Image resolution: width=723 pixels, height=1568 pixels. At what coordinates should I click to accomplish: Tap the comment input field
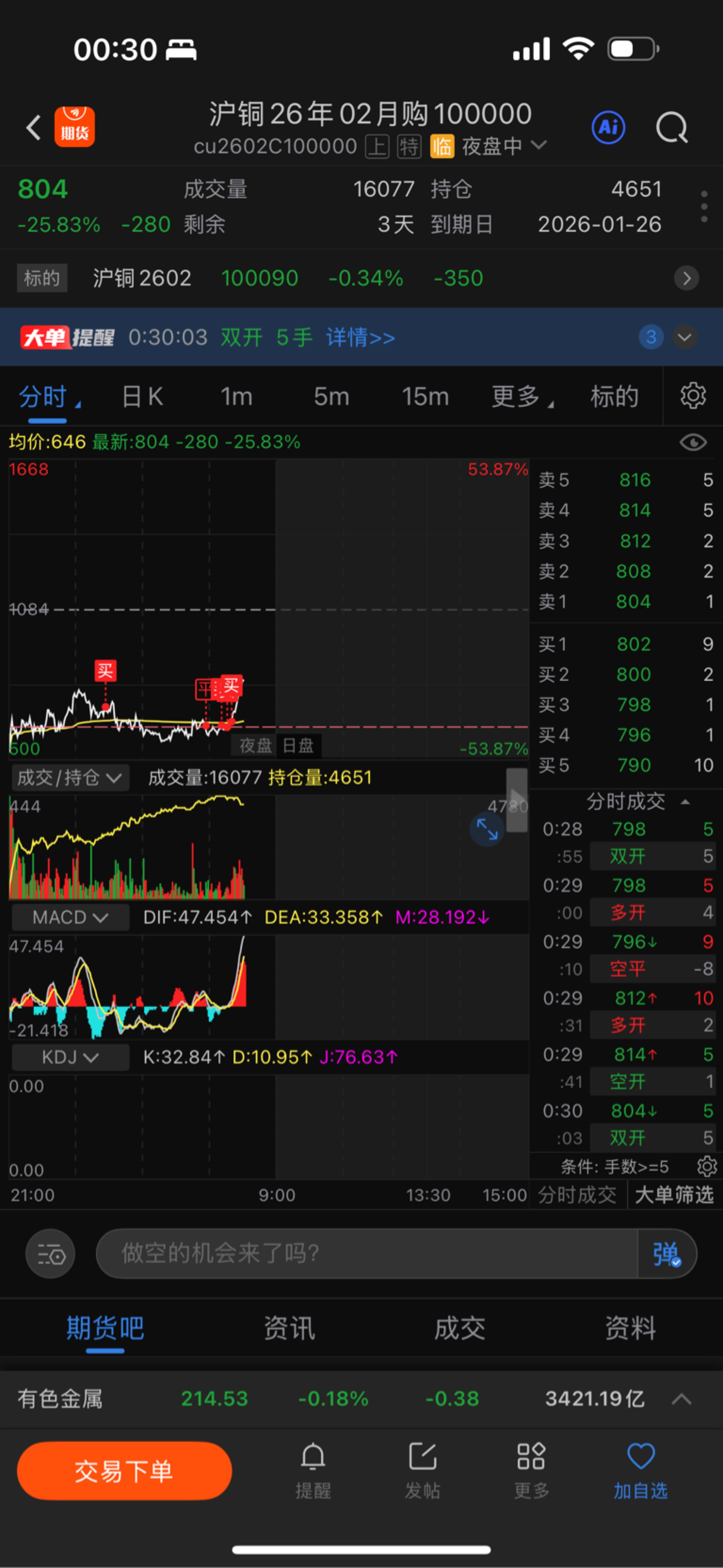(365, 1254)
